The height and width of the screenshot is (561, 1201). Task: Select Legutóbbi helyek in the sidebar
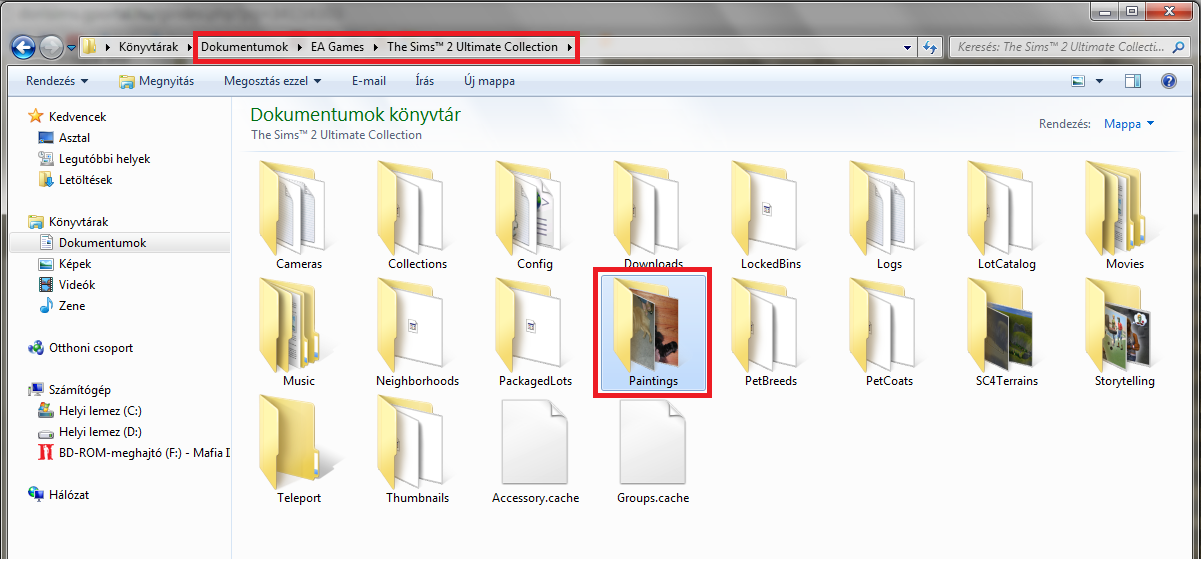(104, 159)
